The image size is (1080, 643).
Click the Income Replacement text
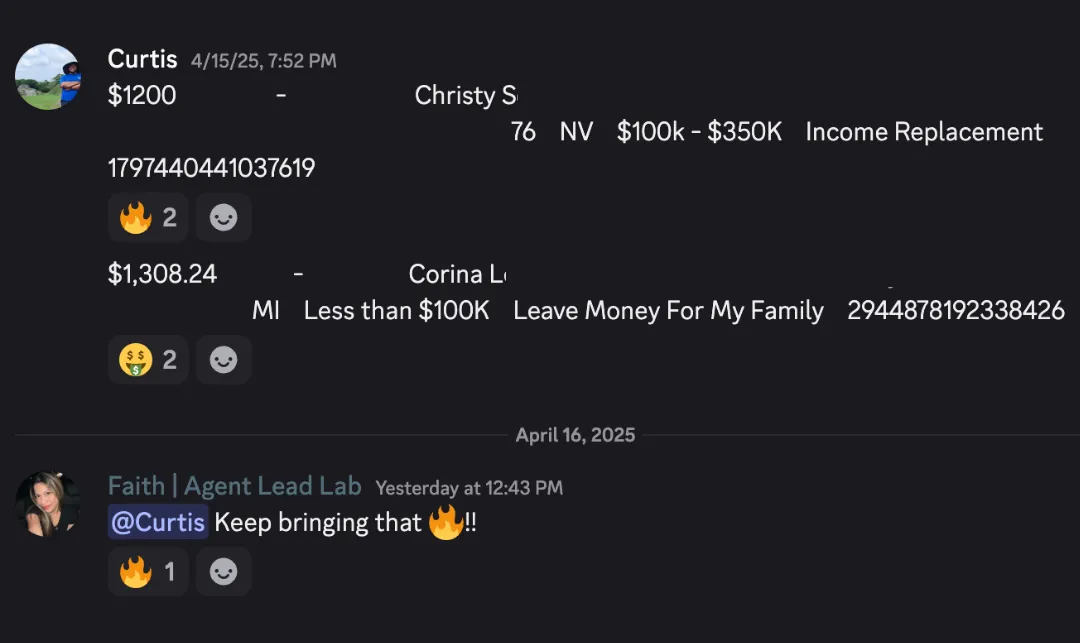point(924,132)
